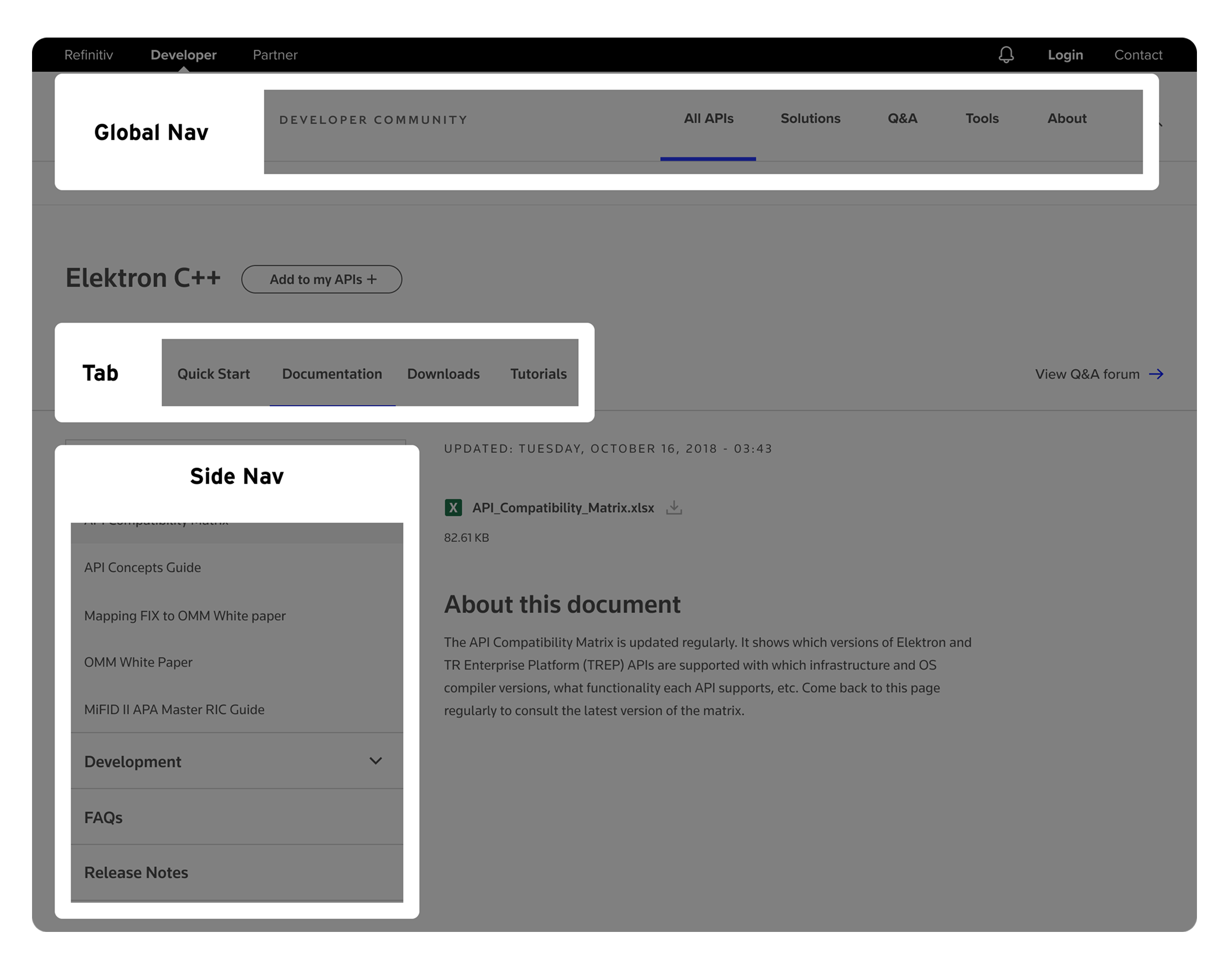Download the API_Compatibility_Matrix.xlsx file icon
This screenshot has height=972, width=1232.
(674, 507)
